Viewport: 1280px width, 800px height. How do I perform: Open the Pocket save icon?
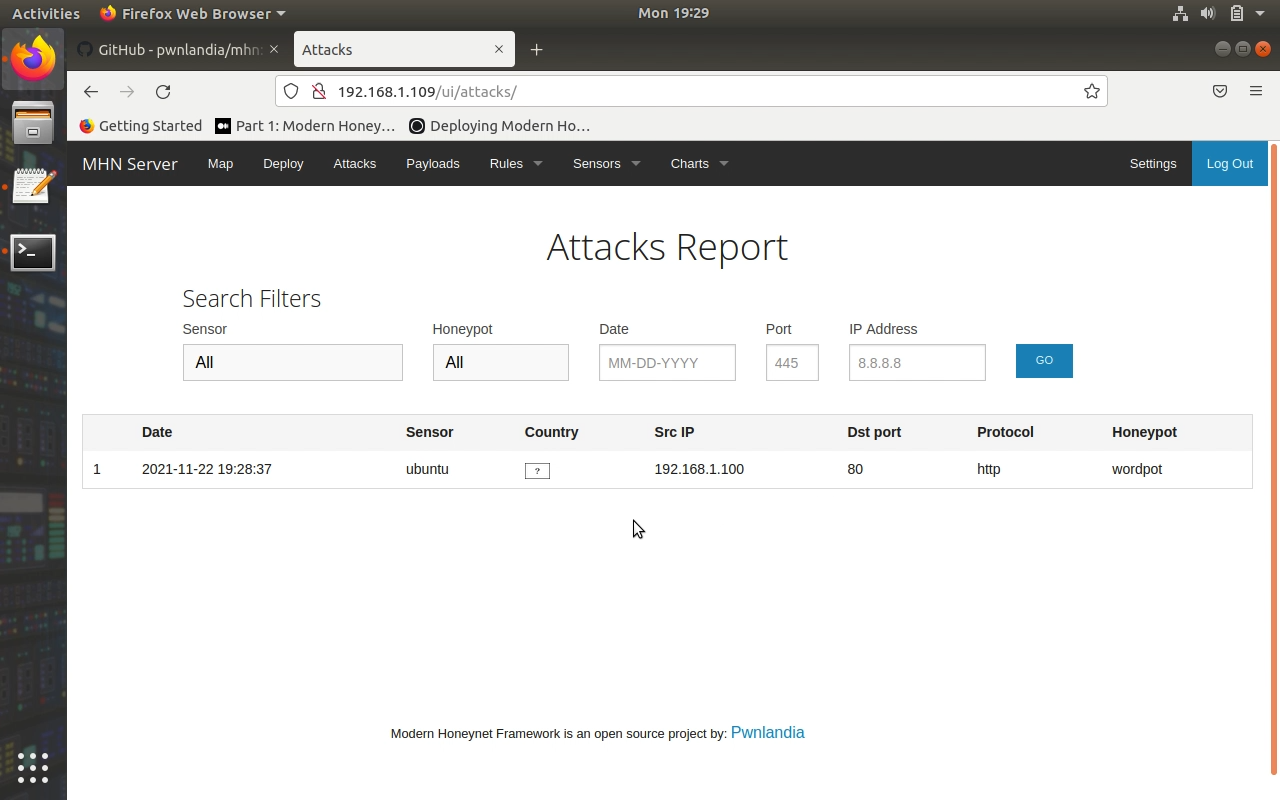coord(1220,92)
